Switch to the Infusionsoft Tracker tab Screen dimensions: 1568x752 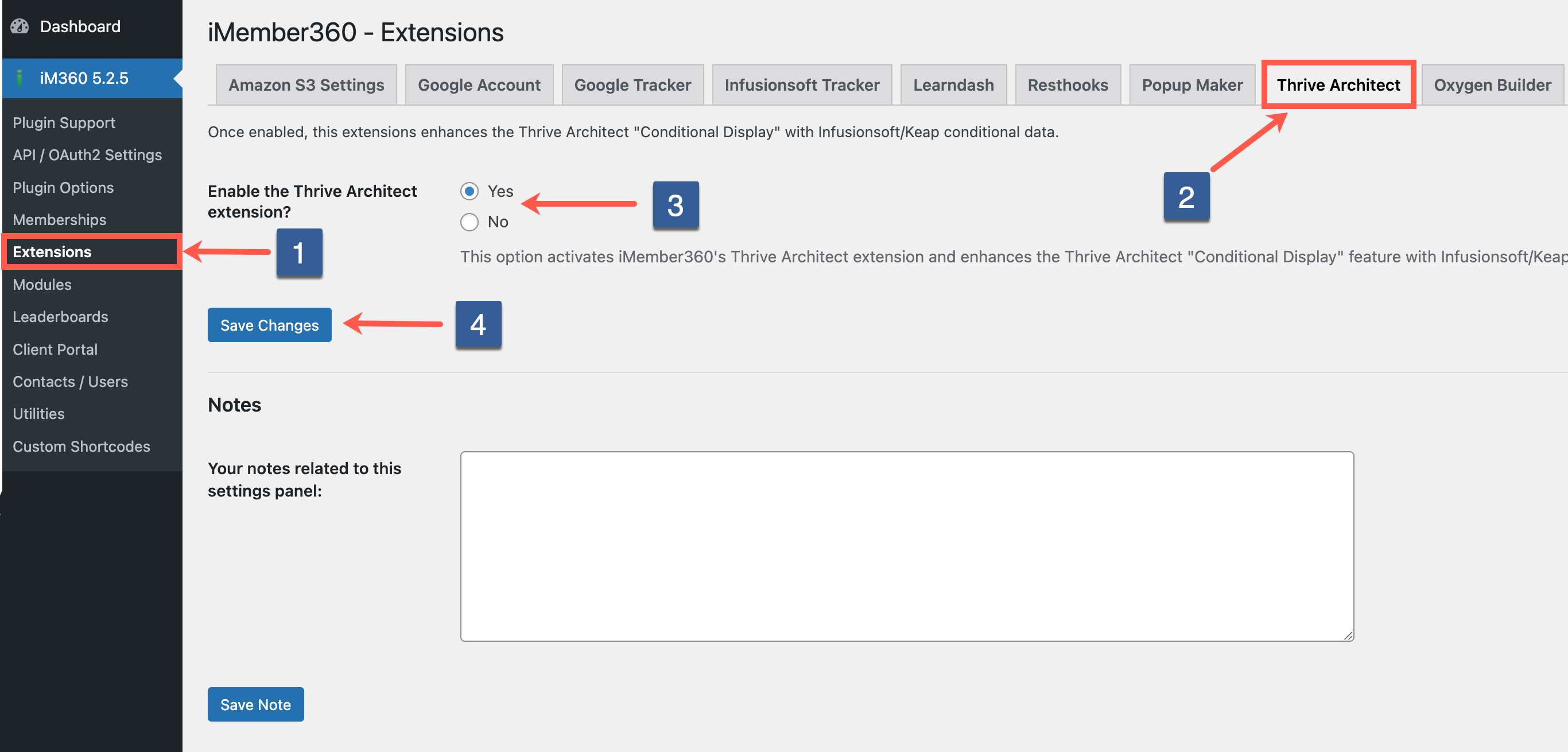point(801,84)
